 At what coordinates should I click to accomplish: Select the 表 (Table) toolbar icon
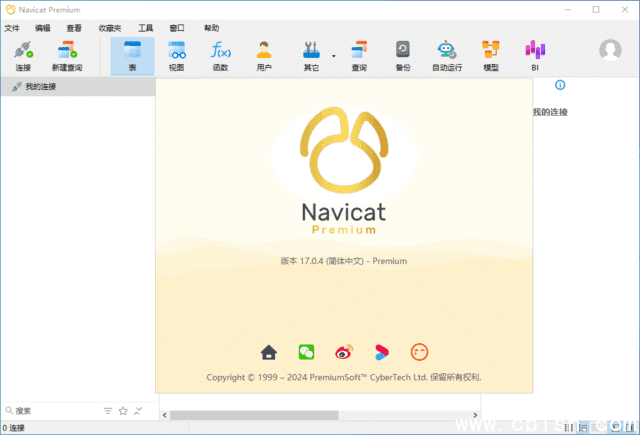tap(132, 55)
